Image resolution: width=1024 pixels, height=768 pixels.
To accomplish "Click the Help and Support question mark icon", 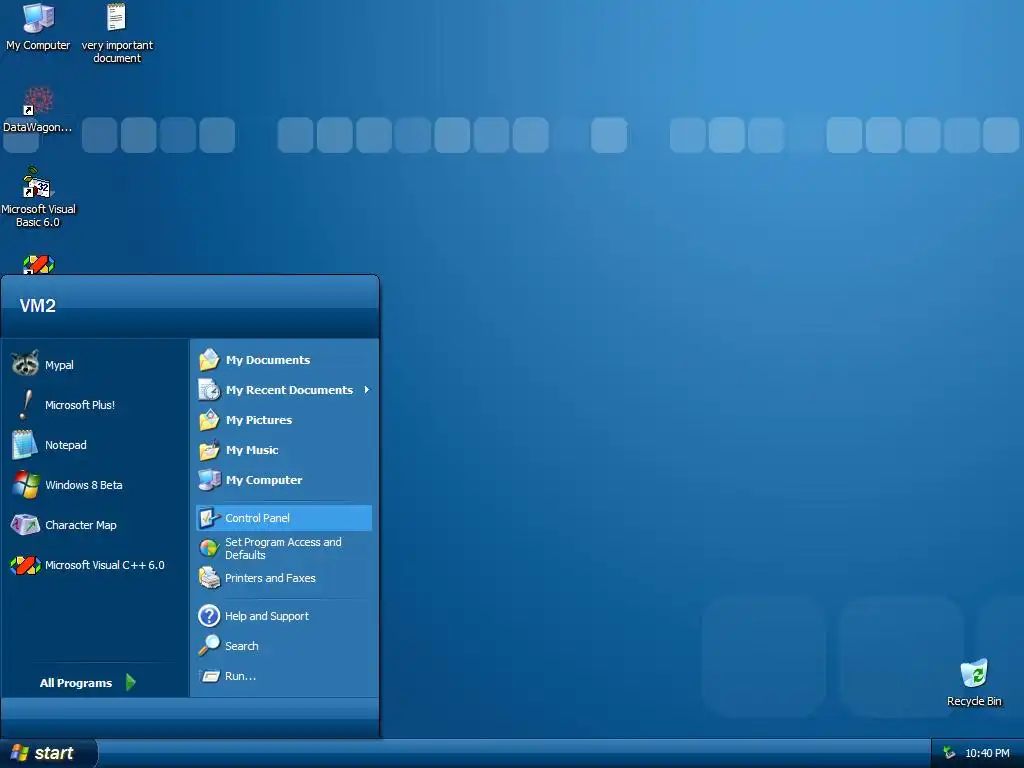I will [x=208, y=616].
